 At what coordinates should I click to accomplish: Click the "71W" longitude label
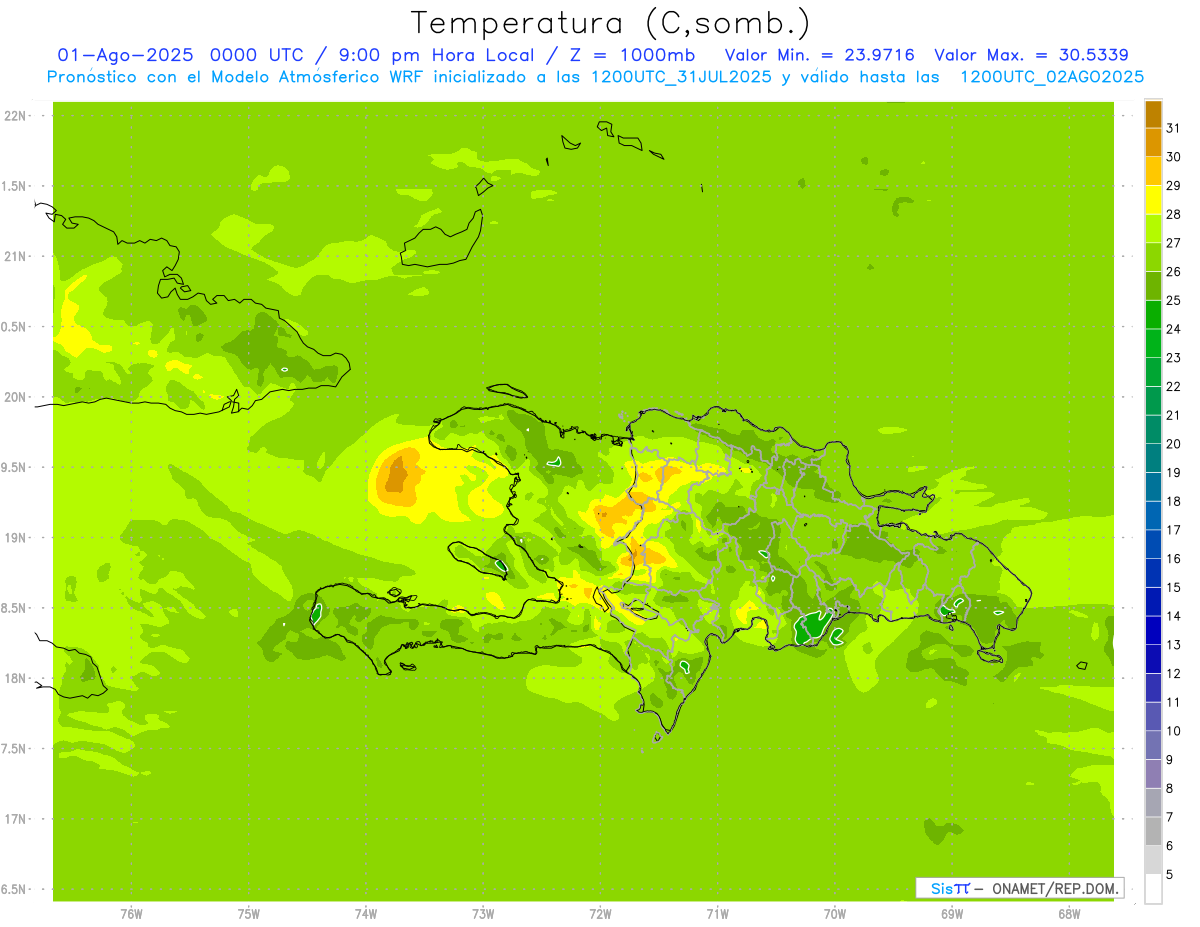tap(717, 913)
